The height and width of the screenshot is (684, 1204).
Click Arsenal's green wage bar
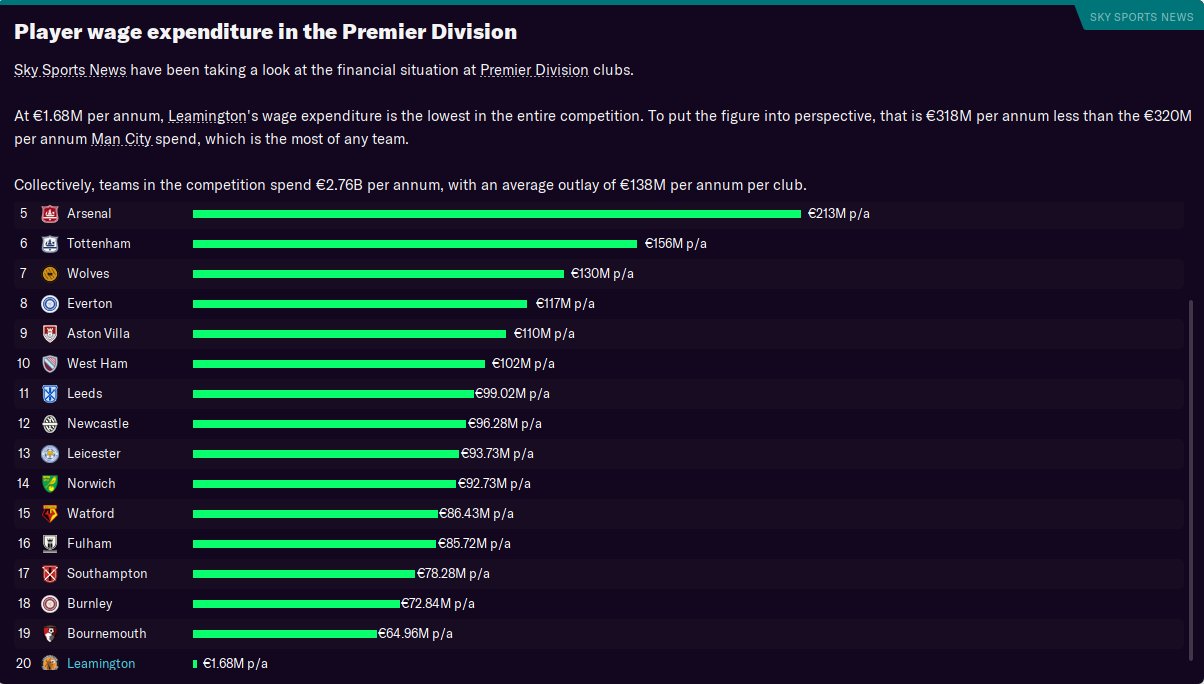(496, 214)
